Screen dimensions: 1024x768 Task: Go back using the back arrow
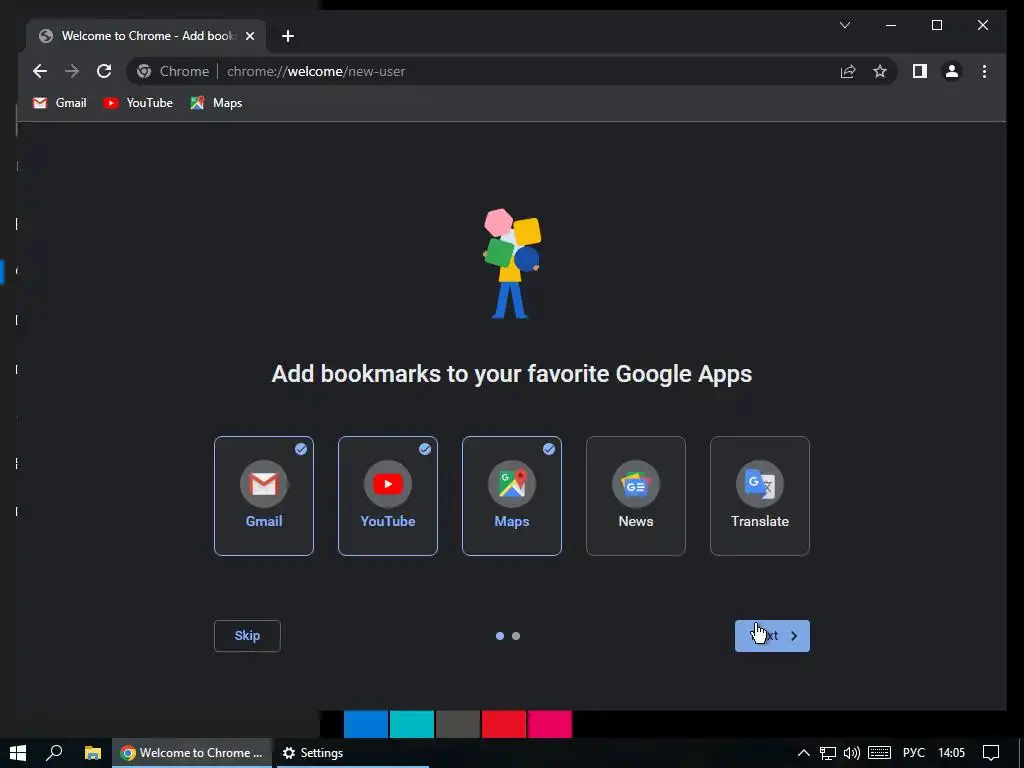(x=40, y=71)
